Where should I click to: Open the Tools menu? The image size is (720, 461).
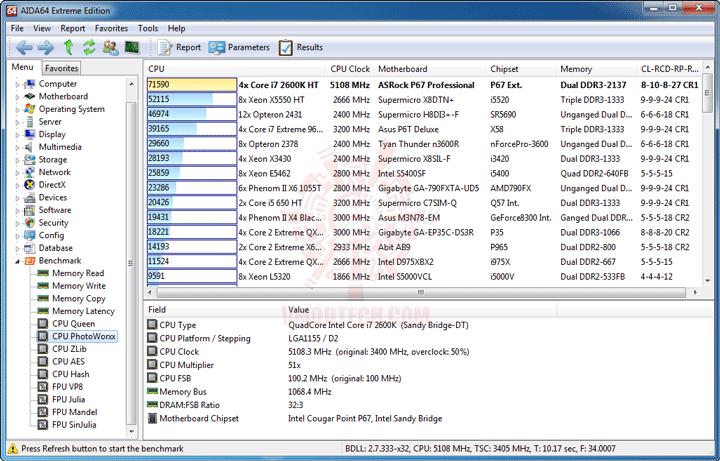148,28
